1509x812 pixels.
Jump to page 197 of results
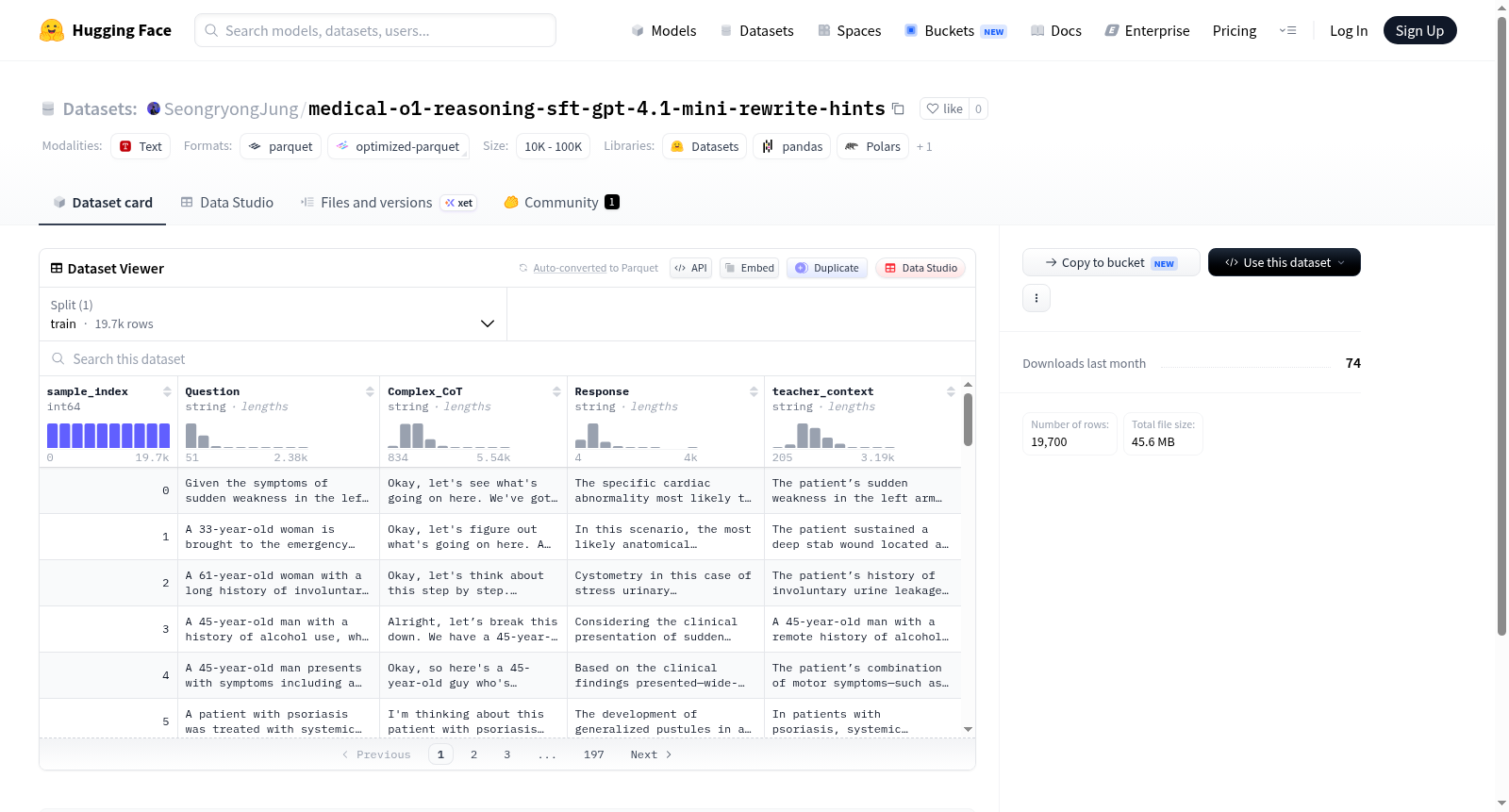tap(594, 754)
